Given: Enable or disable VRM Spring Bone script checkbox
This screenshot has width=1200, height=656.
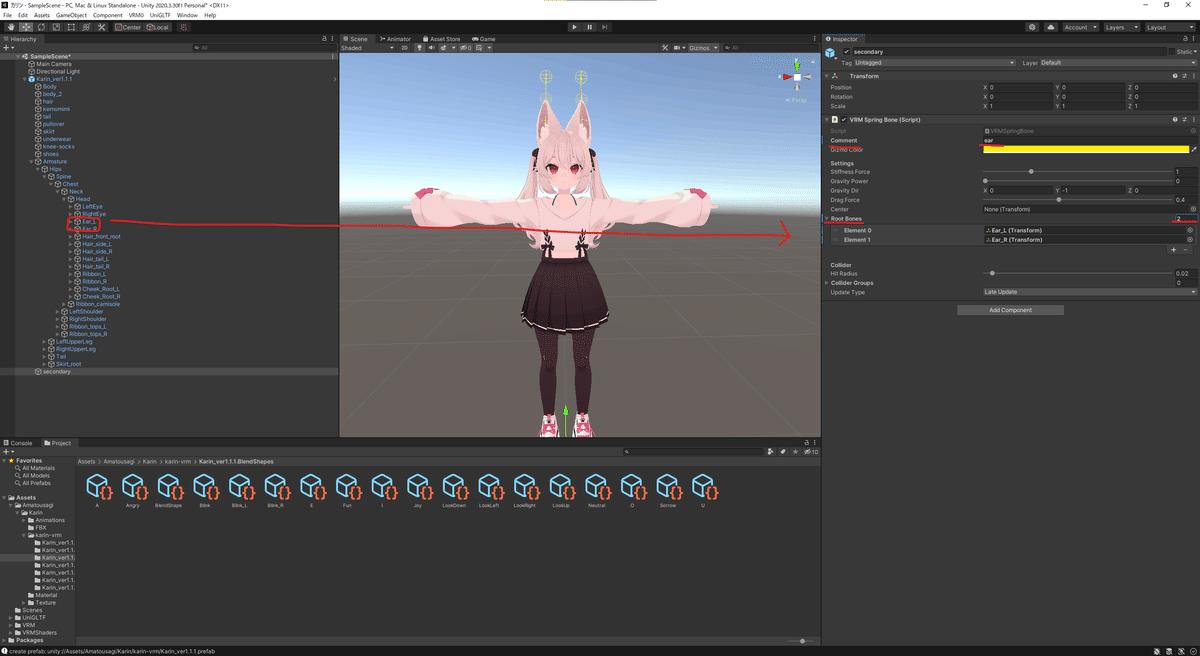Looking at the screenshot, I should click(843, 119).
